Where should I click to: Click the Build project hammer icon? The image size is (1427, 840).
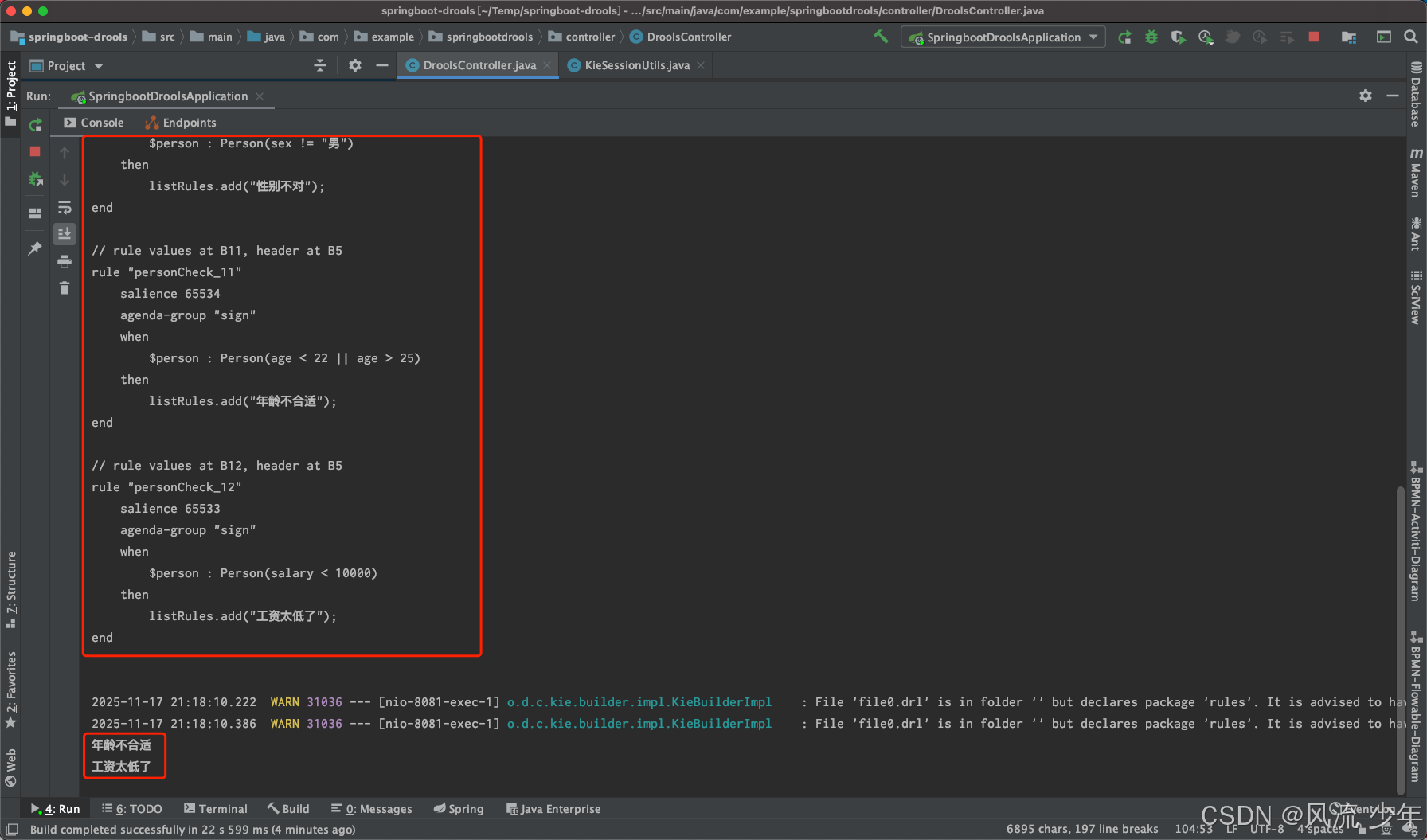881,37
